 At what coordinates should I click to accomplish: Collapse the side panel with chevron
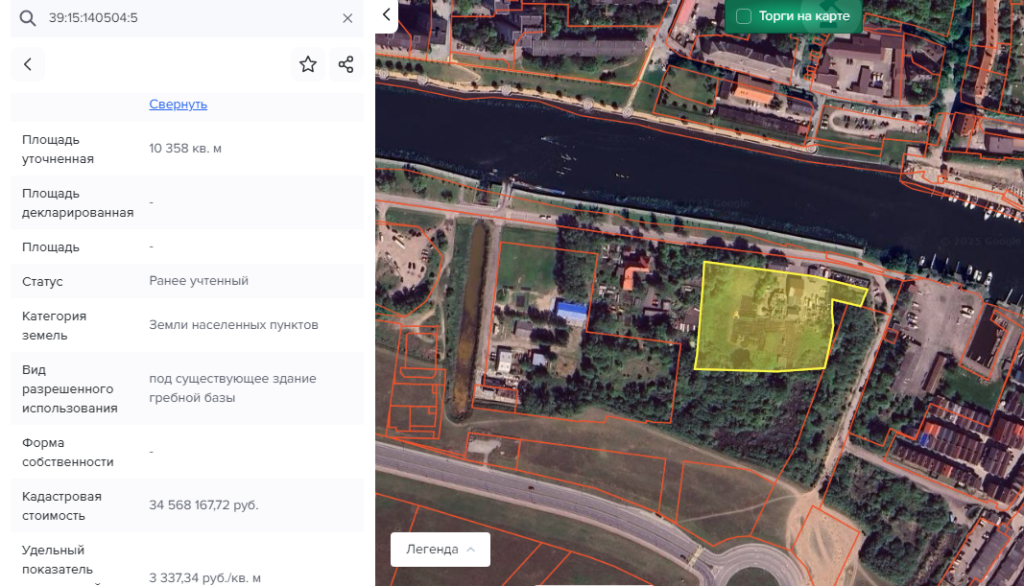(386, 15)
